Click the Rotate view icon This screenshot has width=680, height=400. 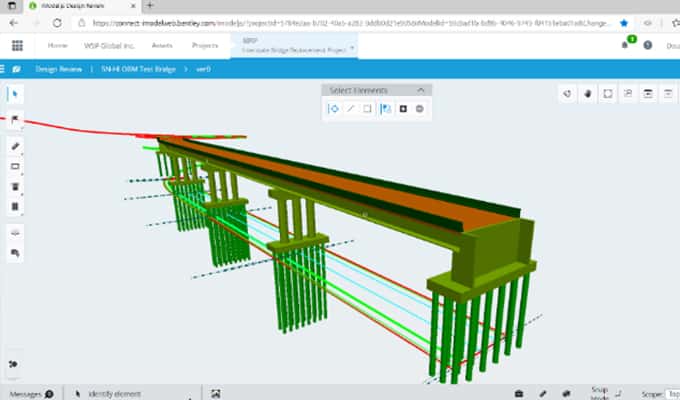pyautogui.click(x=567, y=93)
